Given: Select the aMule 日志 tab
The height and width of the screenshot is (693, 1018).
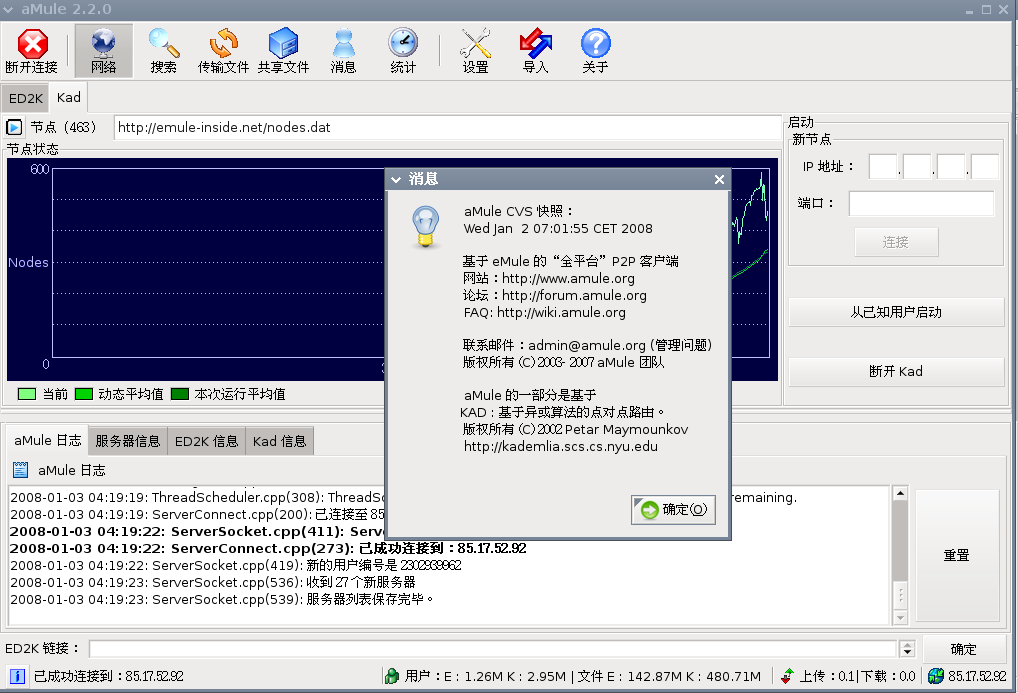Looking at the screenshot, I should tap(47, 440).
